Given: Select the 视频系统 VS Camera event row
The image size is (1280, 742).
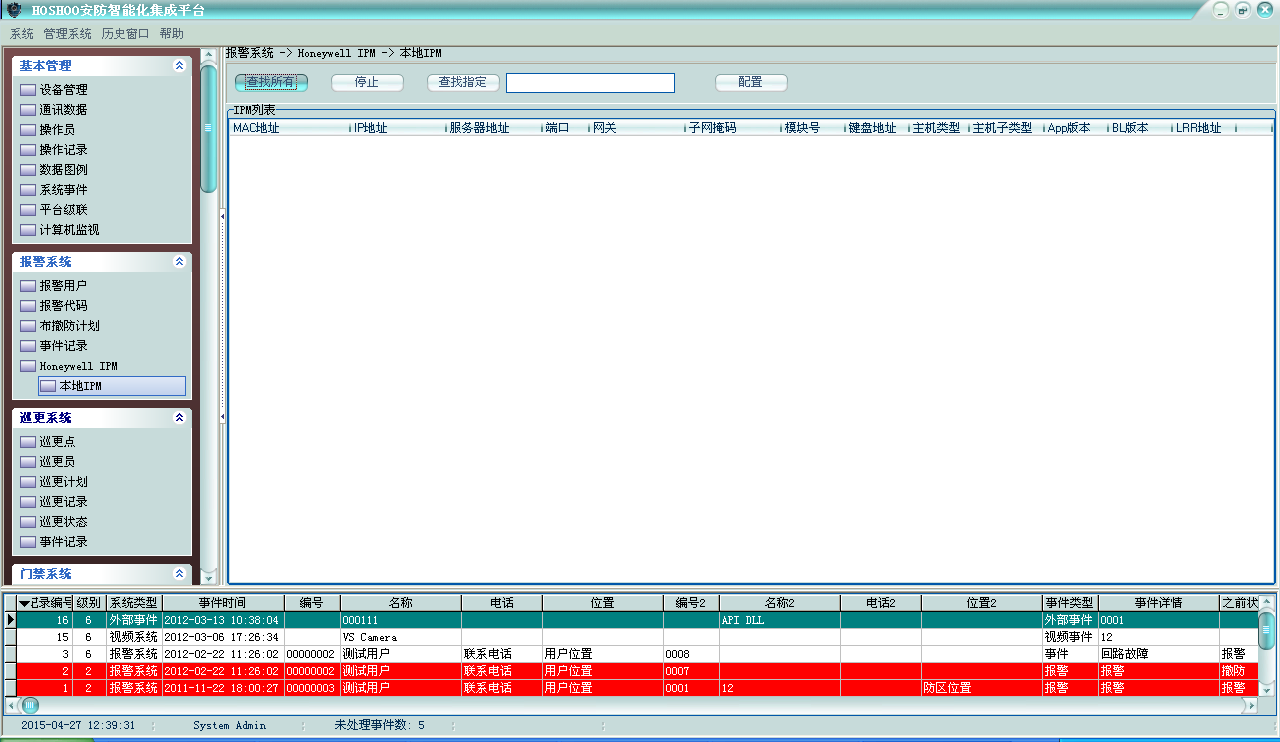Looking at the screenshot, I should pyautogui.click(x=400, y=637).
